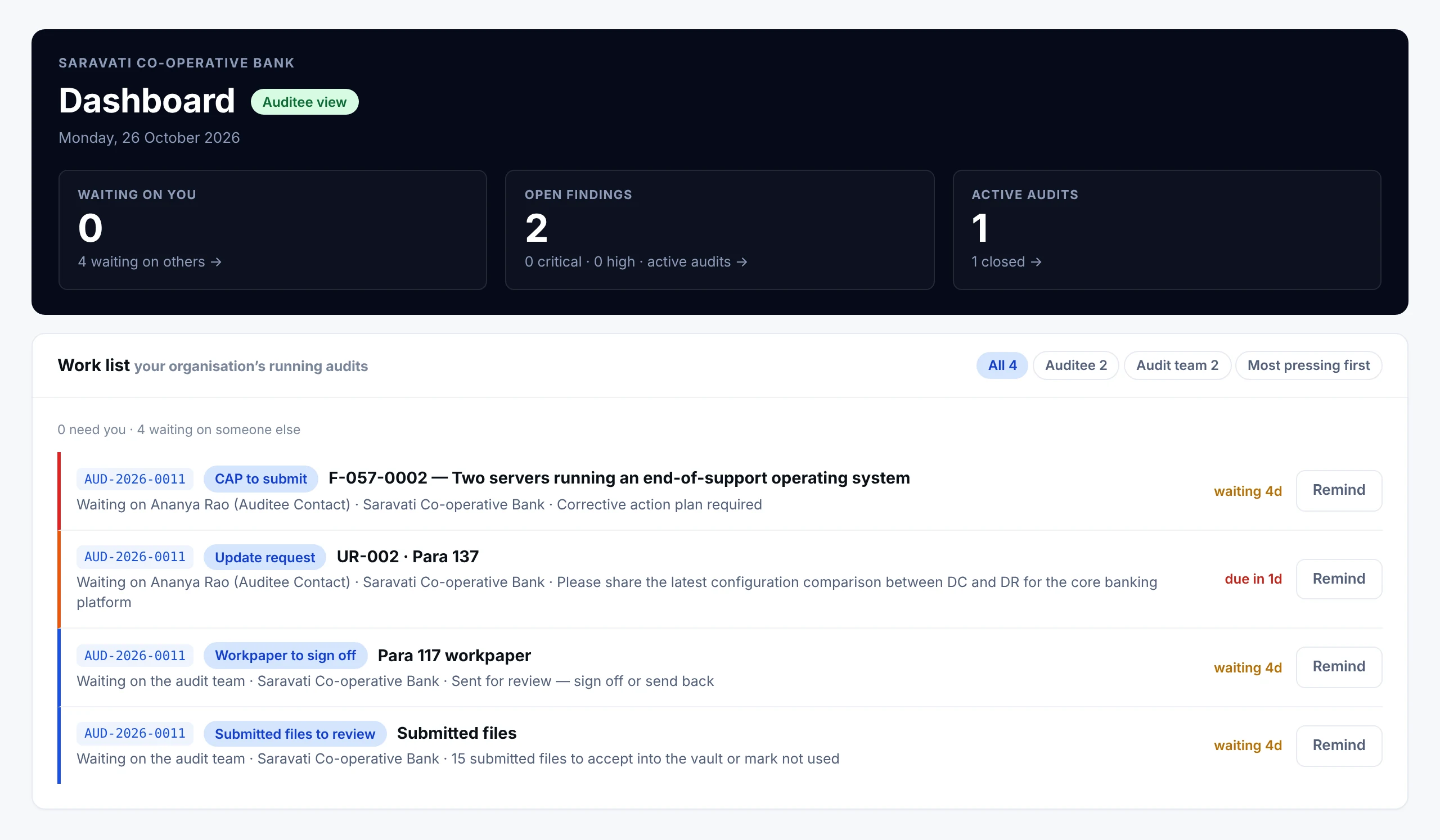Screen dimensions: 1440x840
Task: Click AUD-2026-0011 tag on Update request row
Action: tap(135, 557)
